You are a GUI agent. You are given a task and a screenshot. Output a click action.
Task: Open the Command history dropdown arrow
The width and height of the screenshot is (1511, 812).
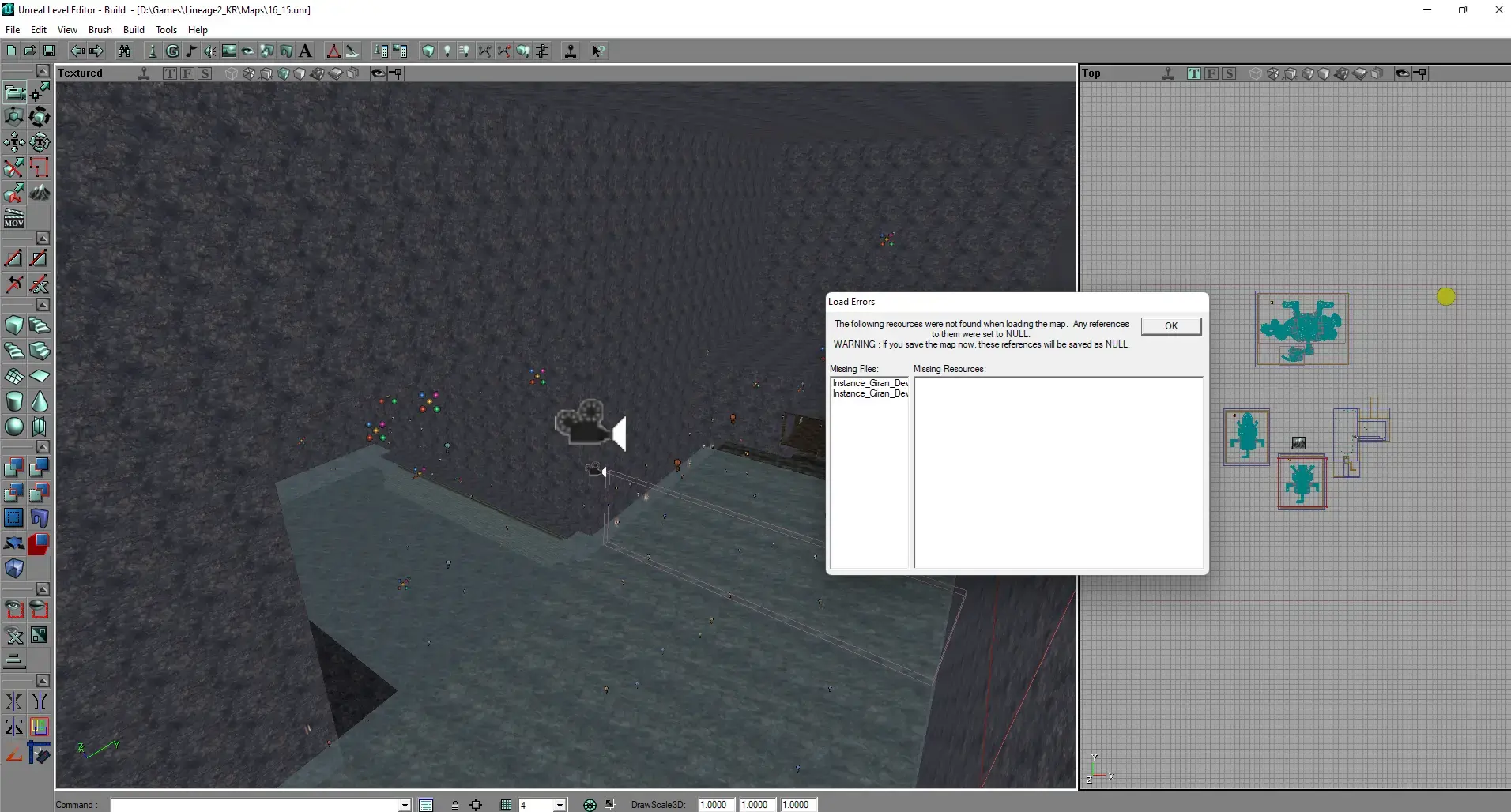click(405, 805)
